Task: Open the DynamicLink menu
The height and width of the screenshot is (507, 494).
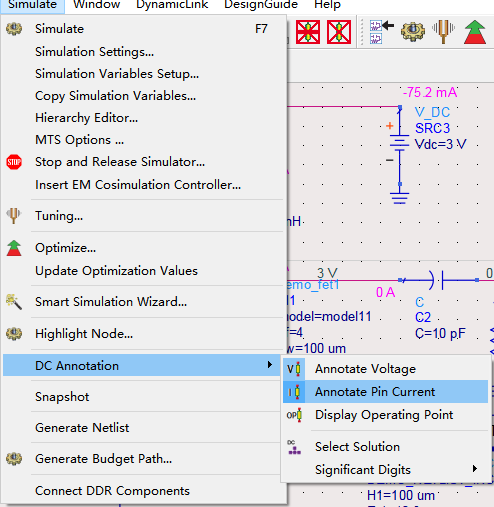Action: (172, 5)
